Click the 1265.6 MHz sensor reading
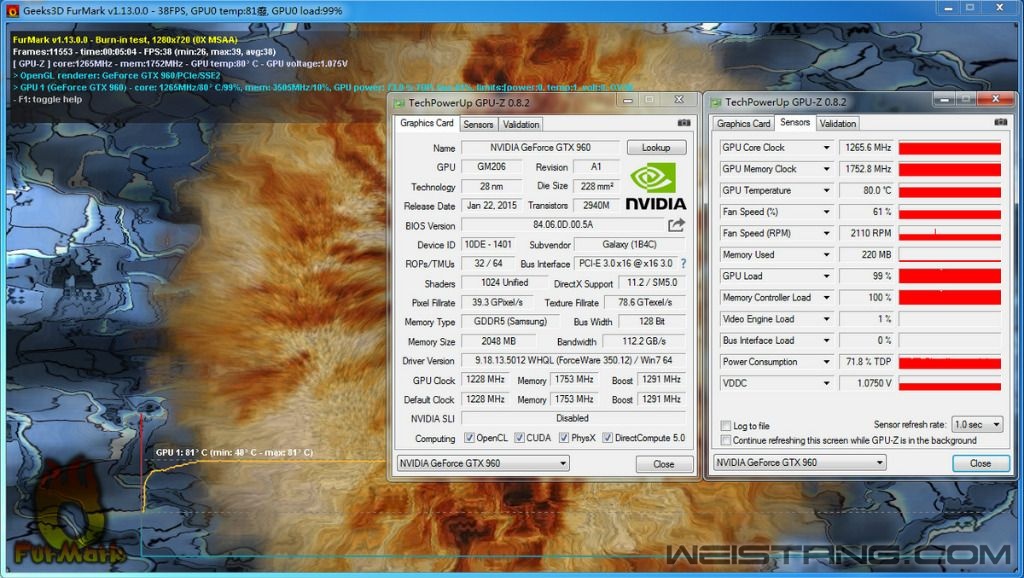 tap(867, 148)
